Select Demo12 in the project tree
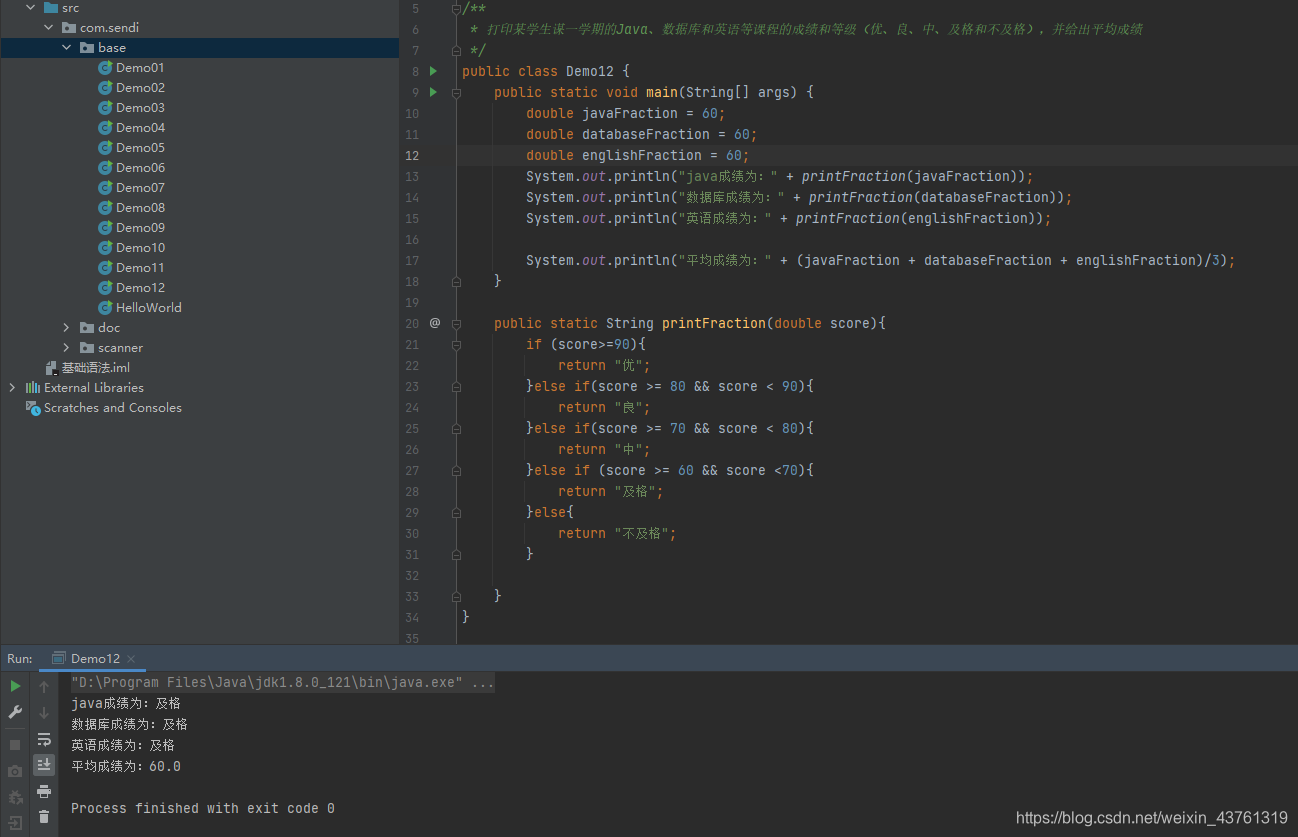Viewport: 1298px width, 837px height. tap(140, 288)
